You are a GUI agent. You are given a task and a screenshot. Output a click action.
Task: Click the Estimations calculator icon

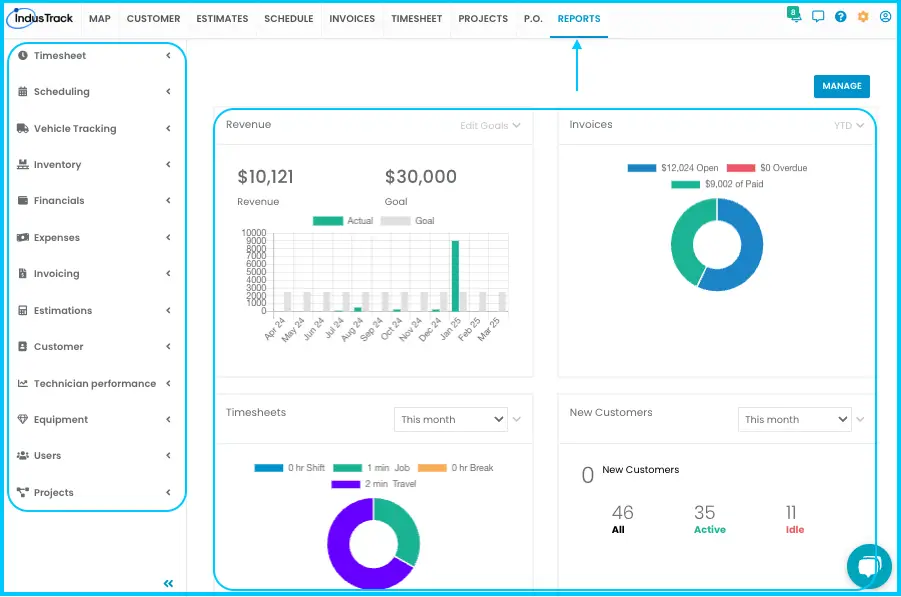(x=22, y=310)
